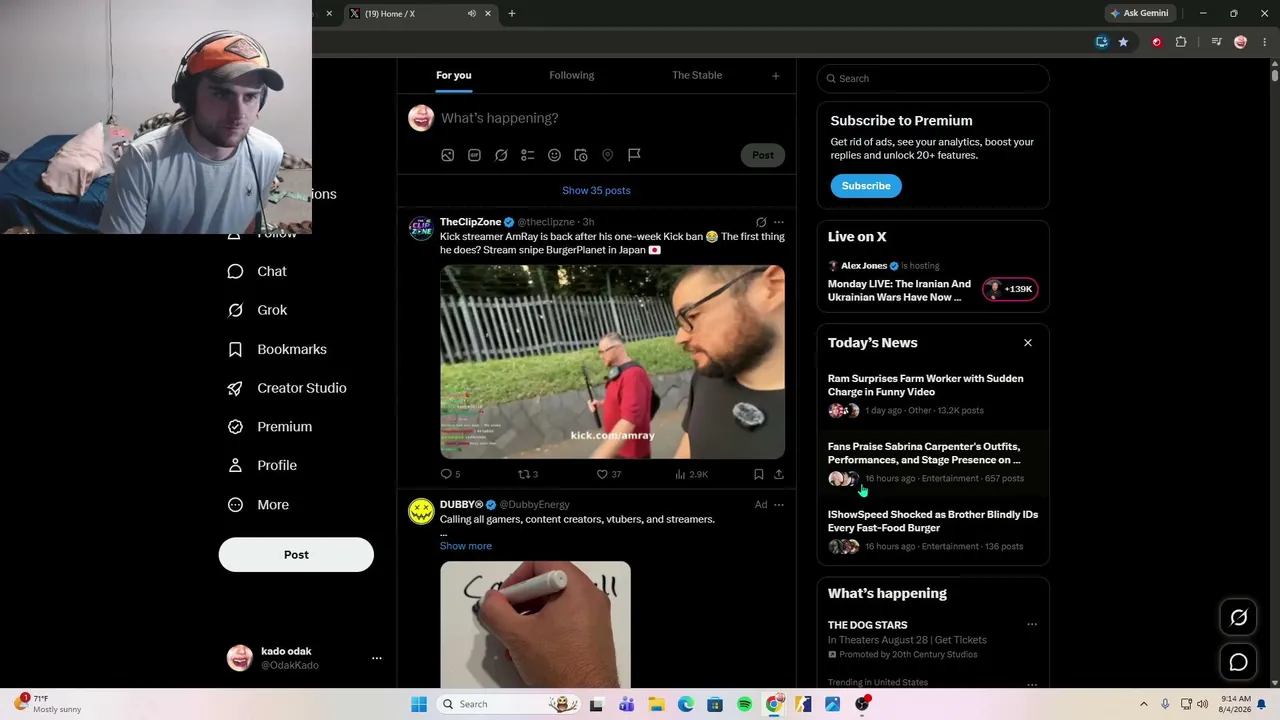Click the large white sidebar Post button
The image size is (1280, 720).
click(296, 555)
